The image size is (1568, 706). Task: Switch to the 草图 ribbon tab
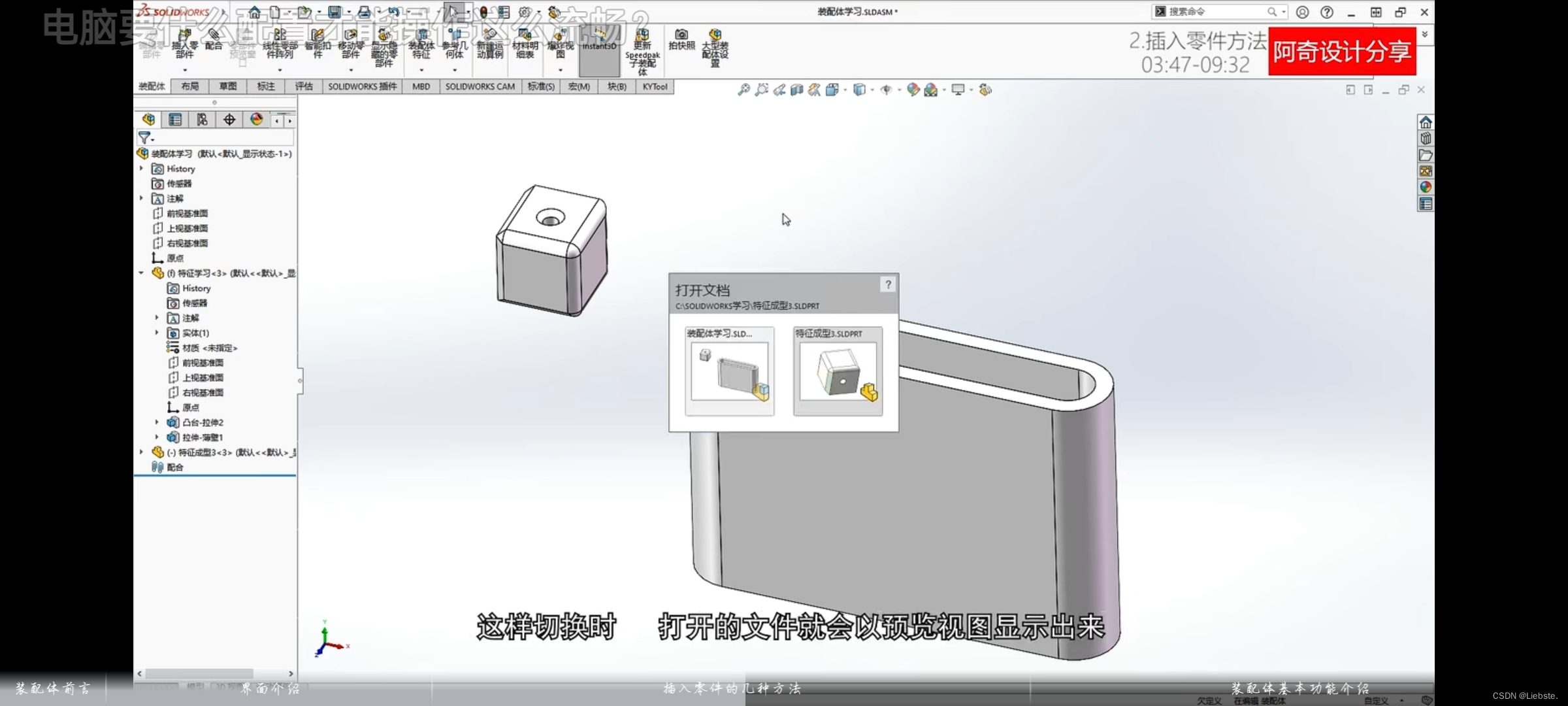click(x=228, y=86)
